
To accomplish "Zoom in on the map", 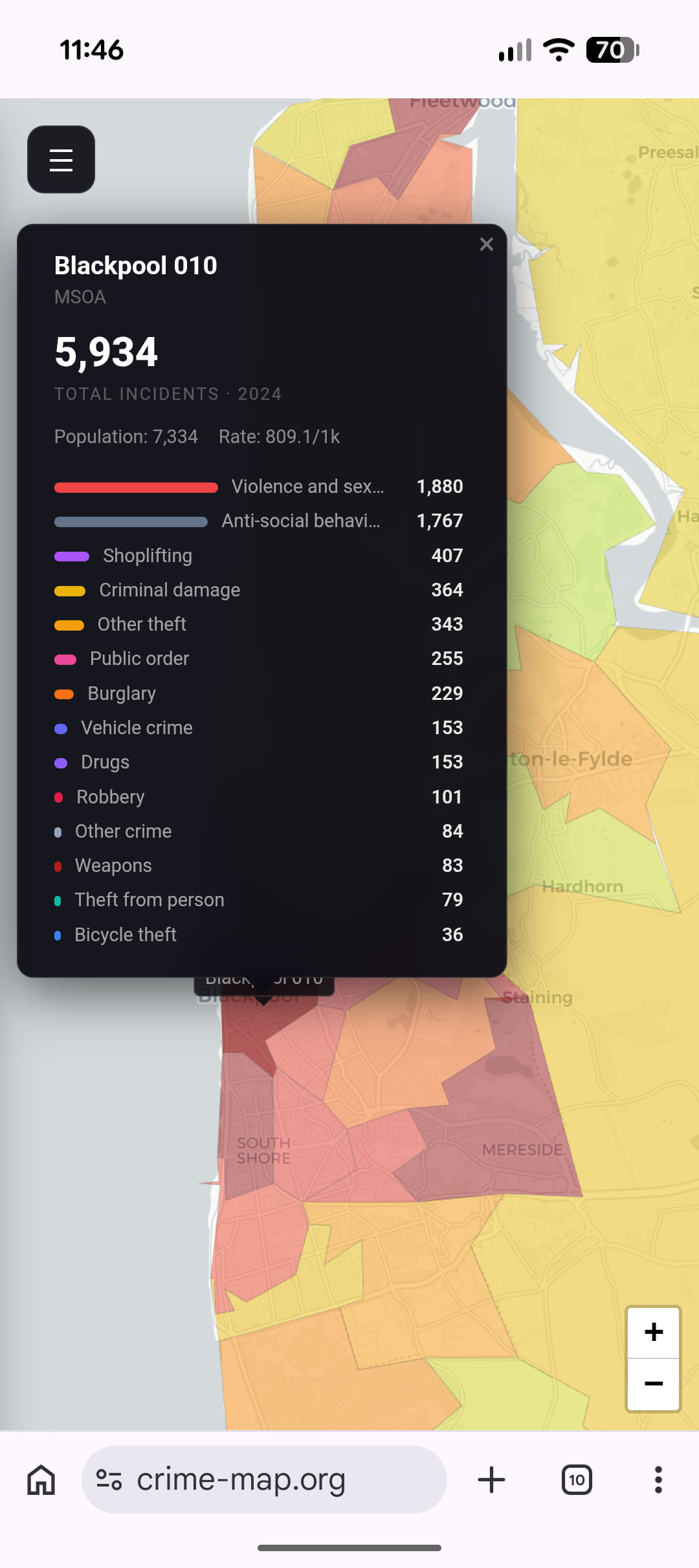I will 653,1332.
